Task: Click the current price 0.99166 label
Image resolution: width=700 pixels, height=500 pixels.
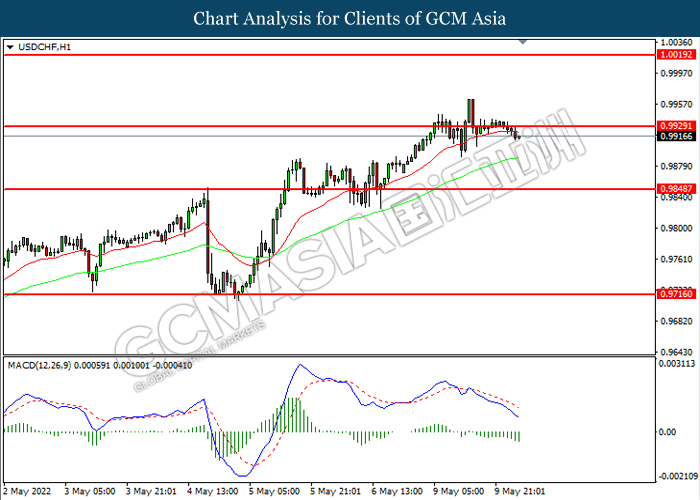Action: (676, 136)
